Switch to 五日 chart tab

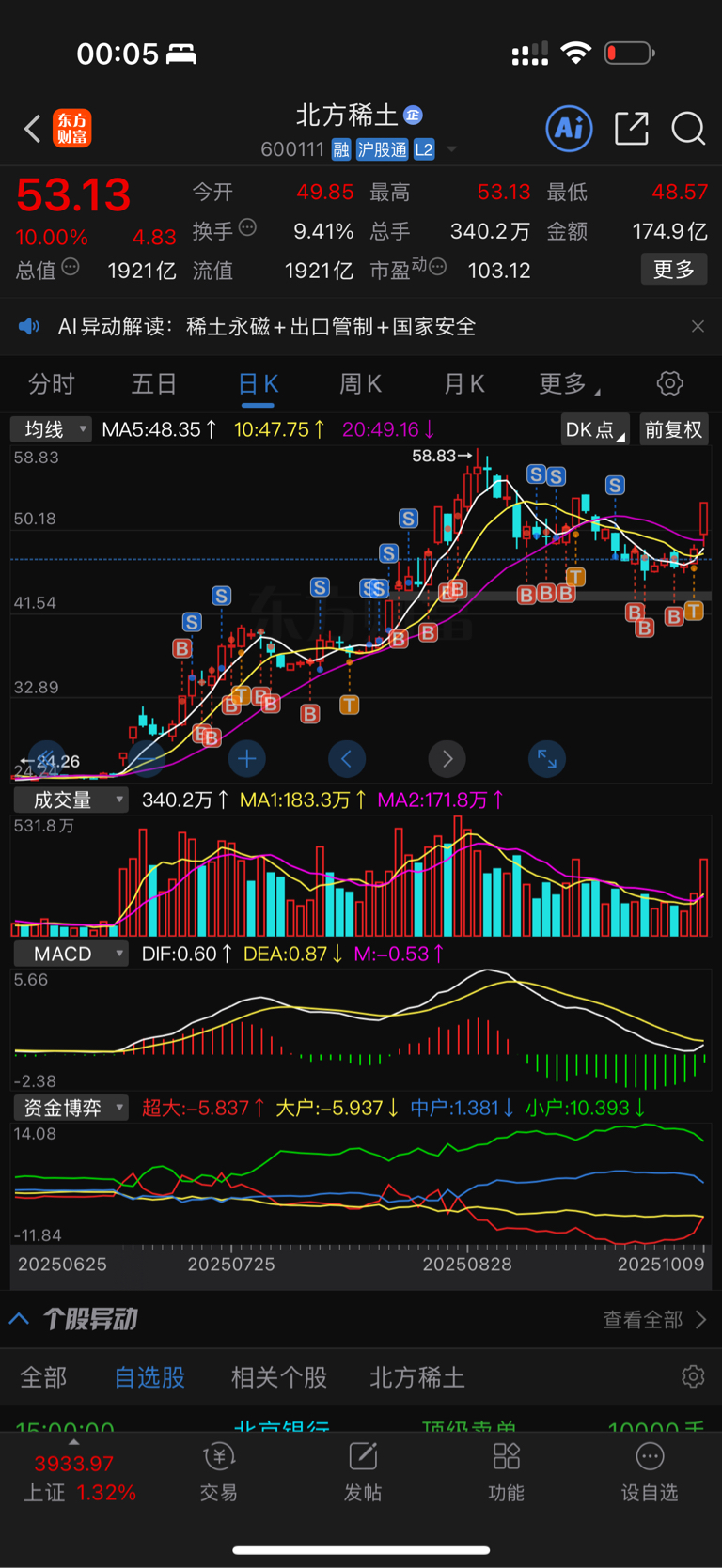[154, 384]
